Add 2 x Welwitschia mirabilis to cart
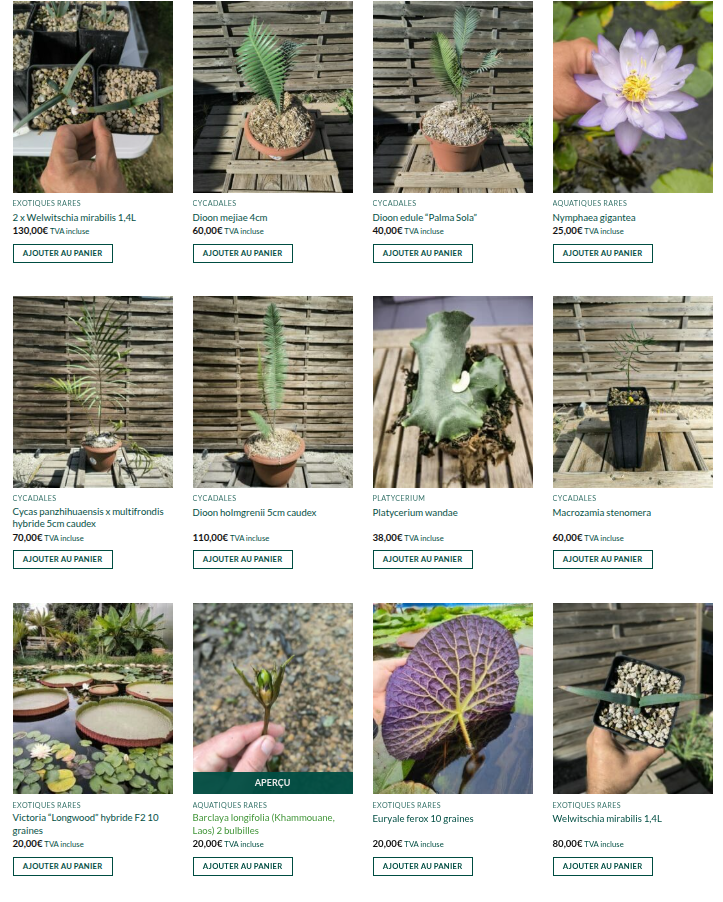Screen dimensions: 723x902 pos(63,254)
